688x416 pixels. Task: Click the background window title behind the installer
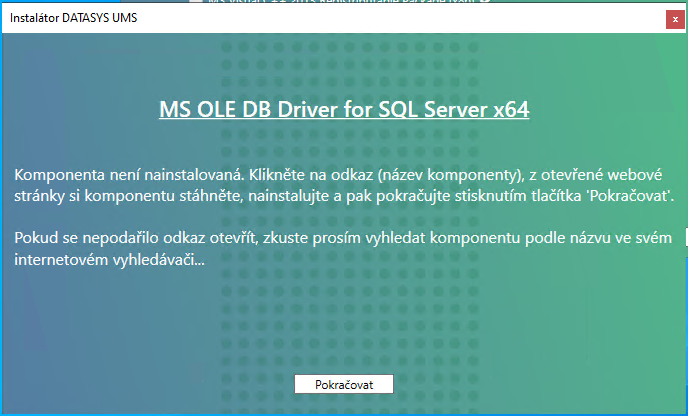tap(400, 3)
